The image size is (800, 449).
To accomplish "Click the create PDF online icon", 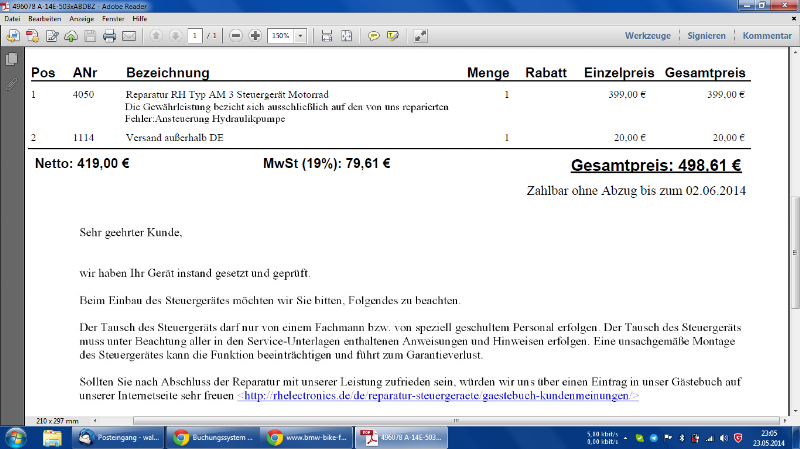I will pyautogui.click(x=32, y=36).
